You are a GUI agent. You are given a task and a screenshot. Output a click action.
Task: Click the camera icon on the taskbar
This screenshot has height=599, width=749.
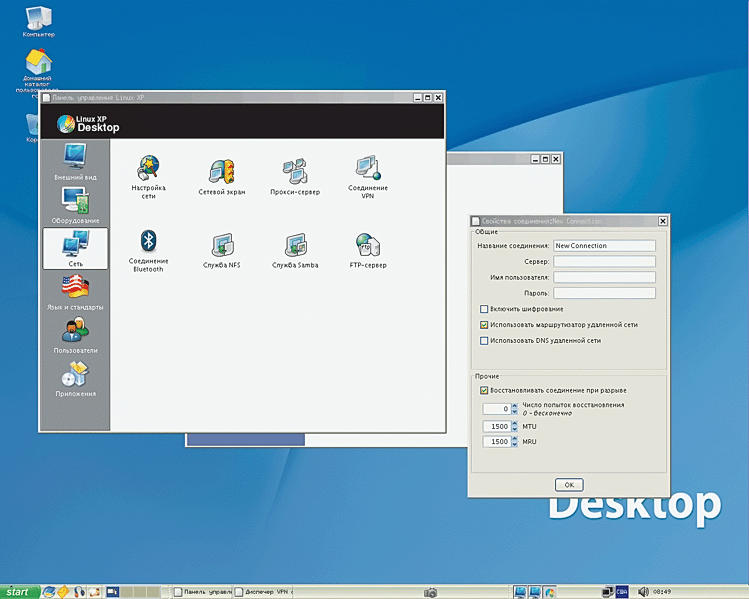click(430, 592)
